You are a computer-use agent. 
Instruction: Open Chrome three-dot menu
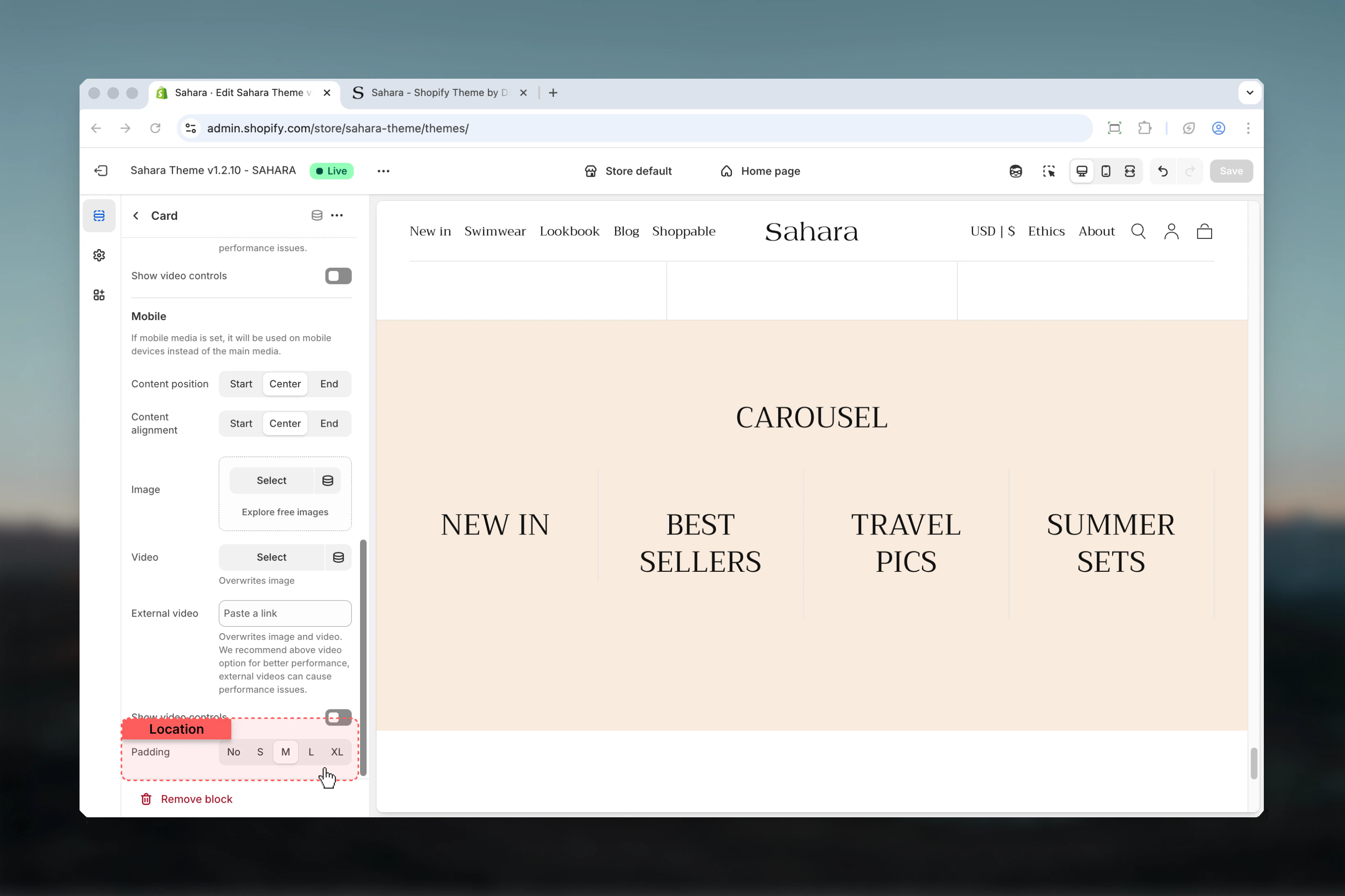pyautogui.click(x=1248, y=128)
